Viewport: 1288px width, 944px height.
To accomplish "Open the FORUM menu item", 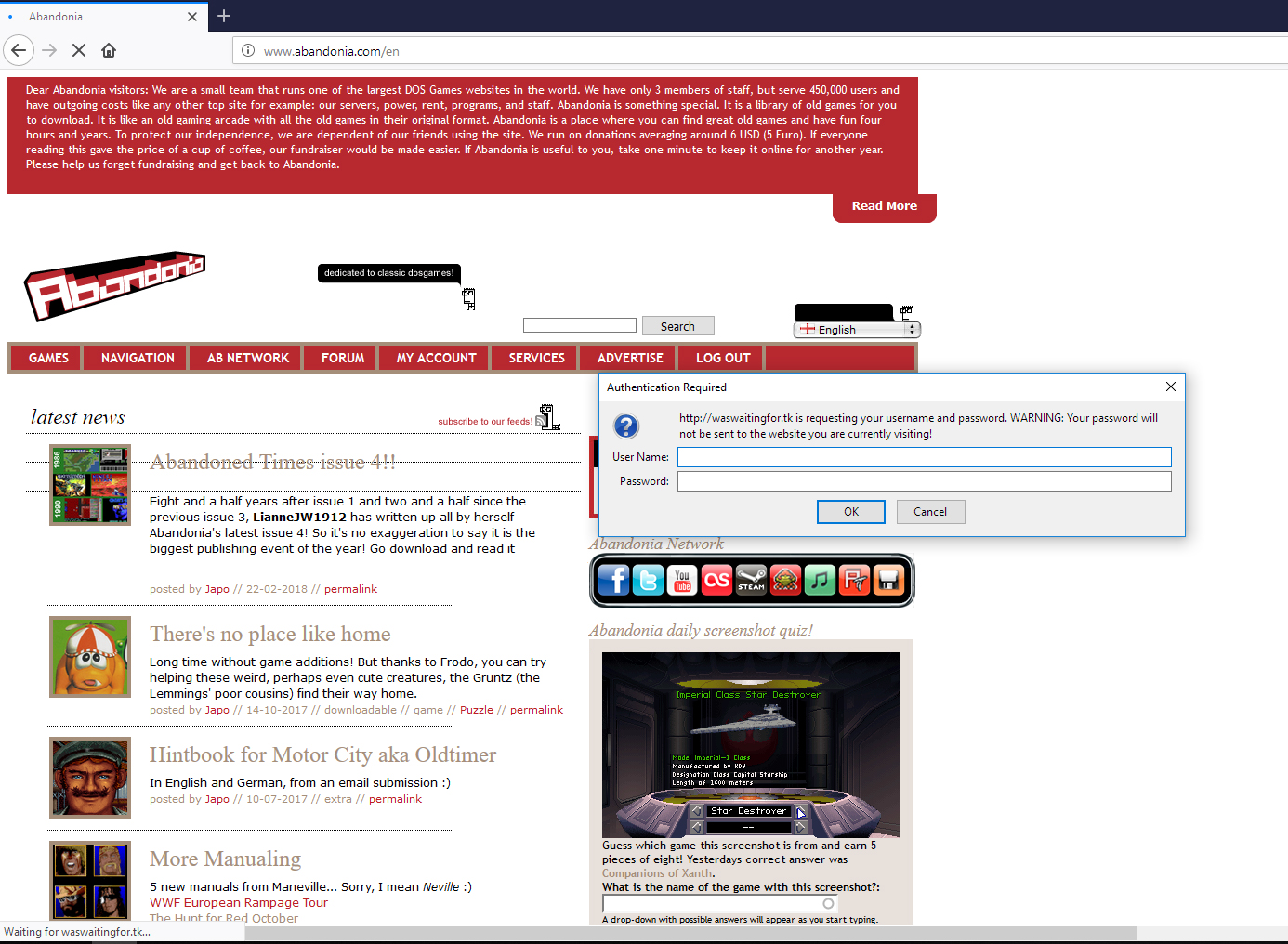I will click(343, 358).
